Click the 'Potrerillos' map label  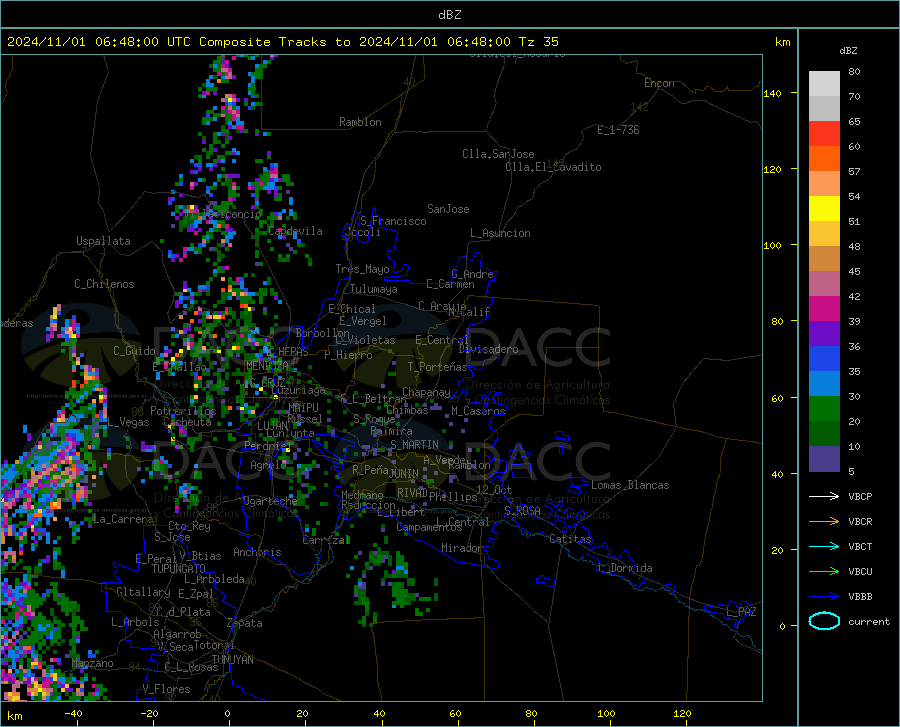point(183,411)
